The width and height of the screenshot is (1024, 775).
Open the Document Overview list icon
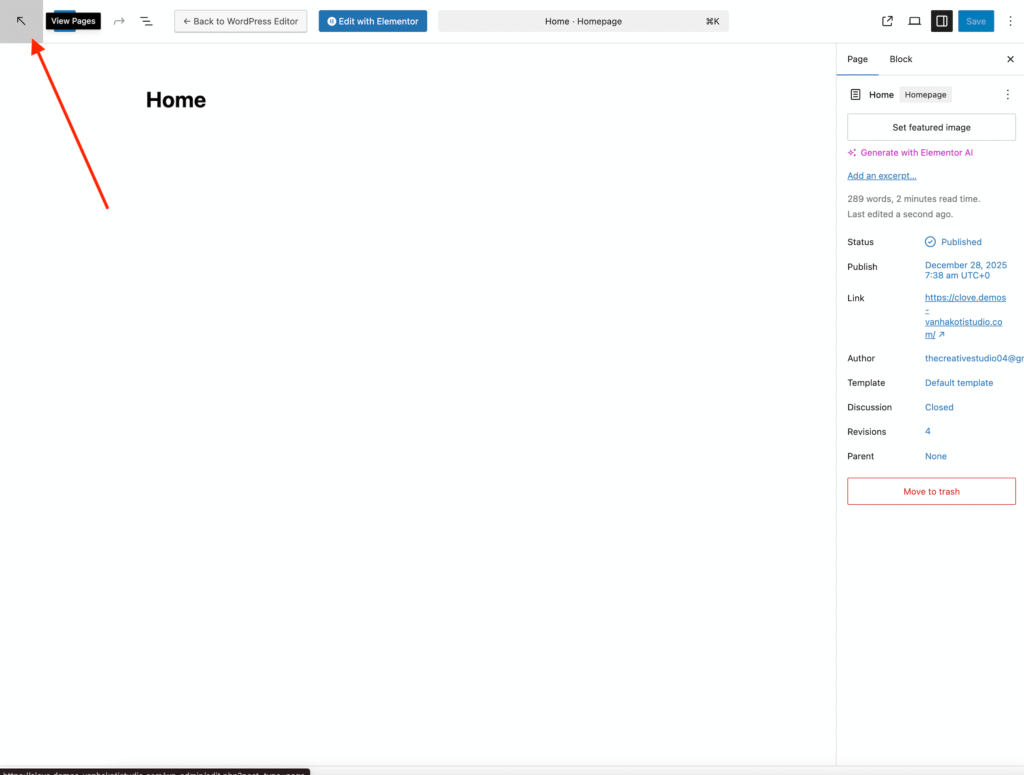pos(146,21)
